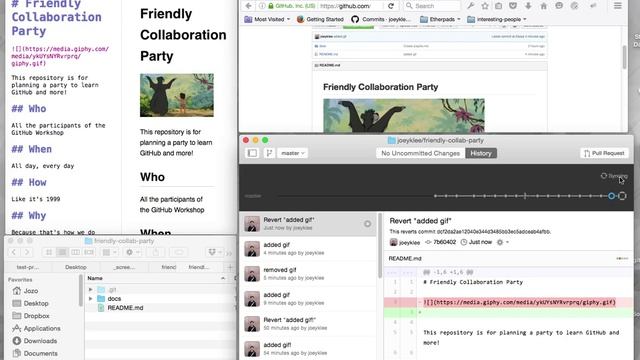The height and width of the screenshot is (360, 640).
Task: Switch to the _scree... Finder tab
Action: 124,267
